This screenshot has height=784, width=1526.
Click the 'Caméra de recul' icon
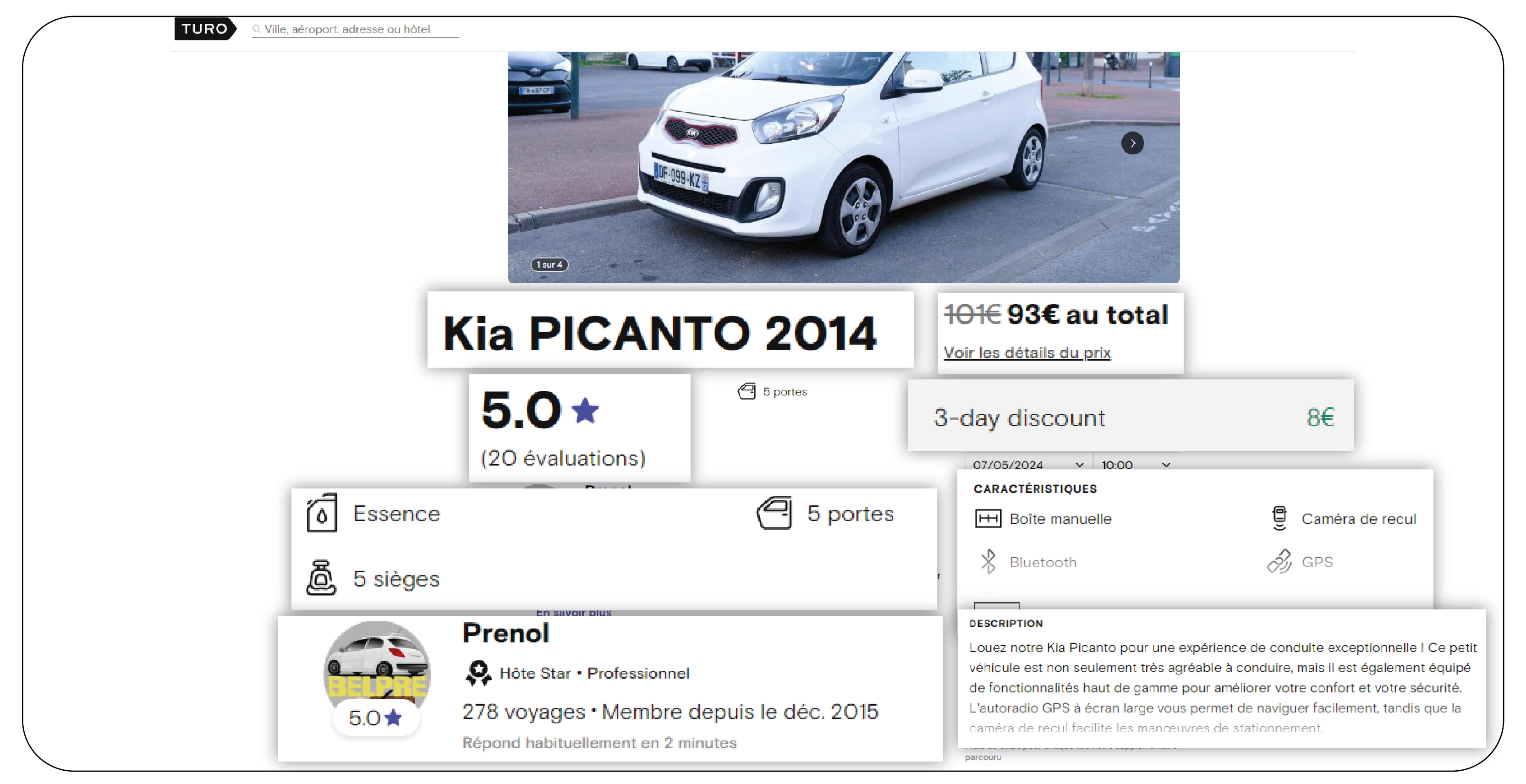coord(1279,519)
